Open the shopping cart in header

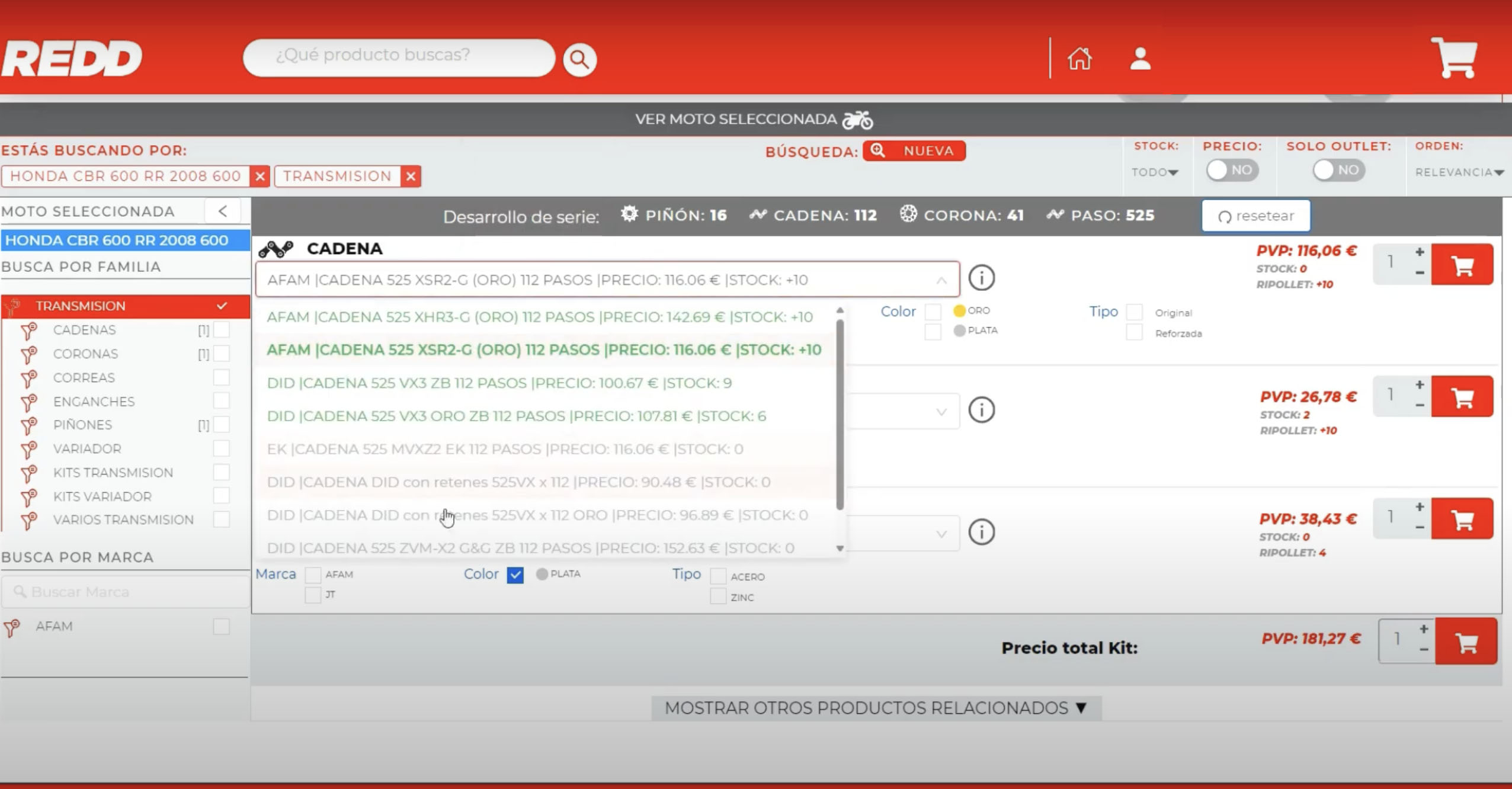coord(1453,57)
